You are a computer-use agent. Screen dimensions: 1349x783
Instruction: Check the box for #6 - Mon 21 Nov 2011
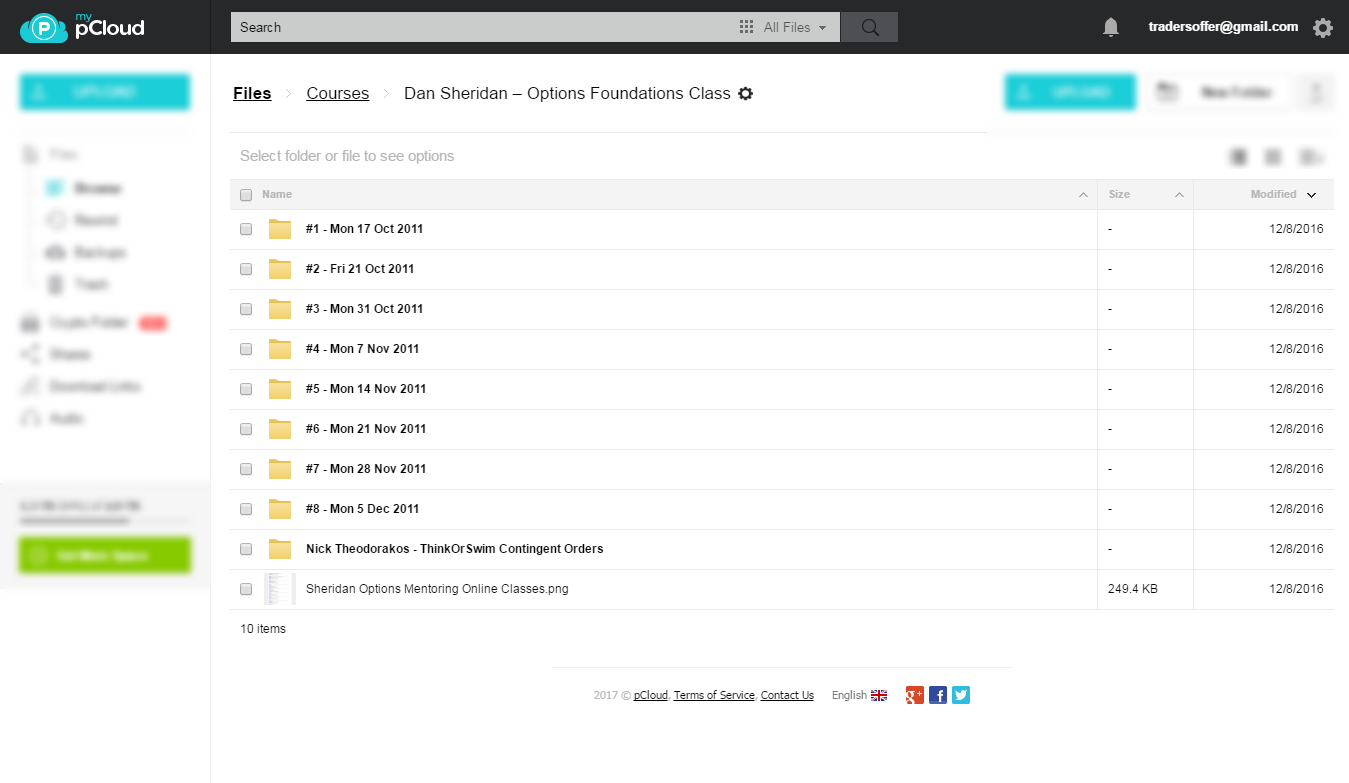tap(246, 429)
